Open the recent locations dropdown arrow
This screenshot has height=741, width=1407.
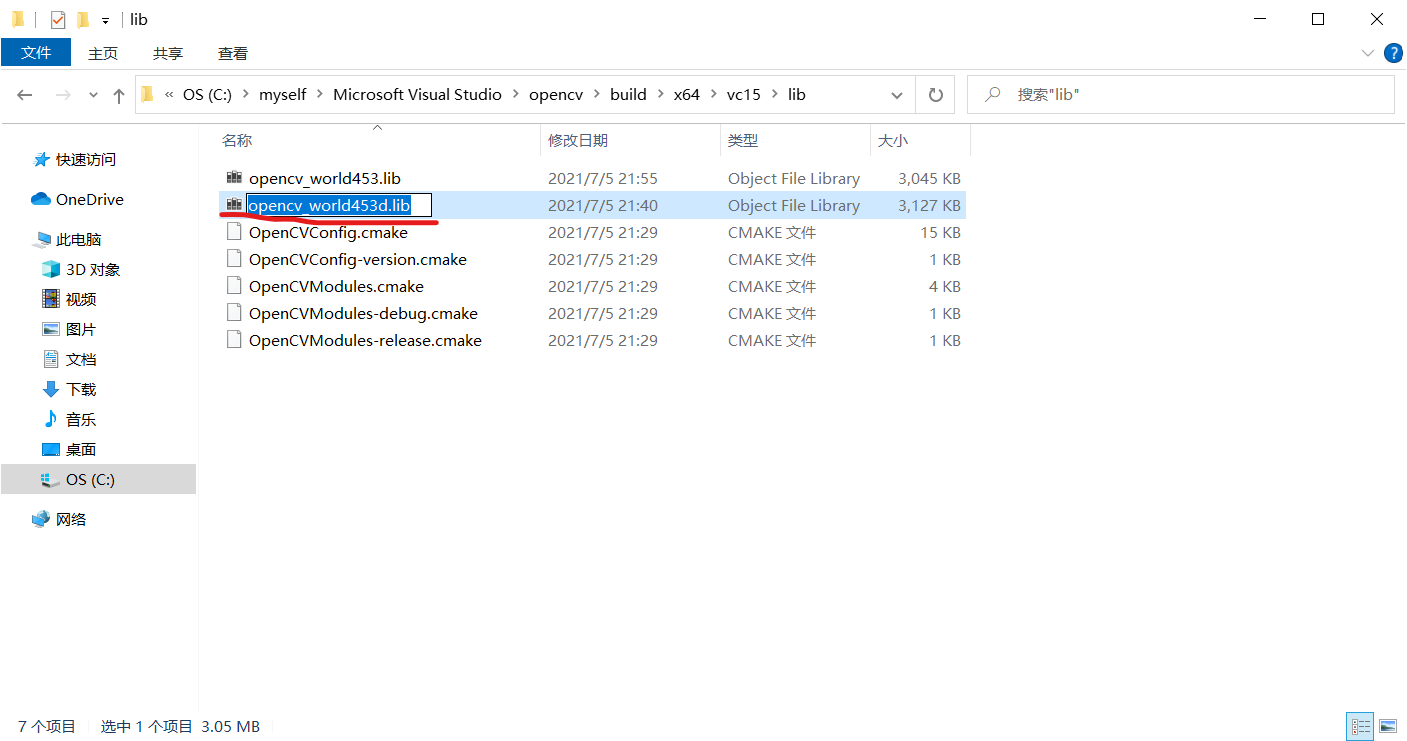93,96
